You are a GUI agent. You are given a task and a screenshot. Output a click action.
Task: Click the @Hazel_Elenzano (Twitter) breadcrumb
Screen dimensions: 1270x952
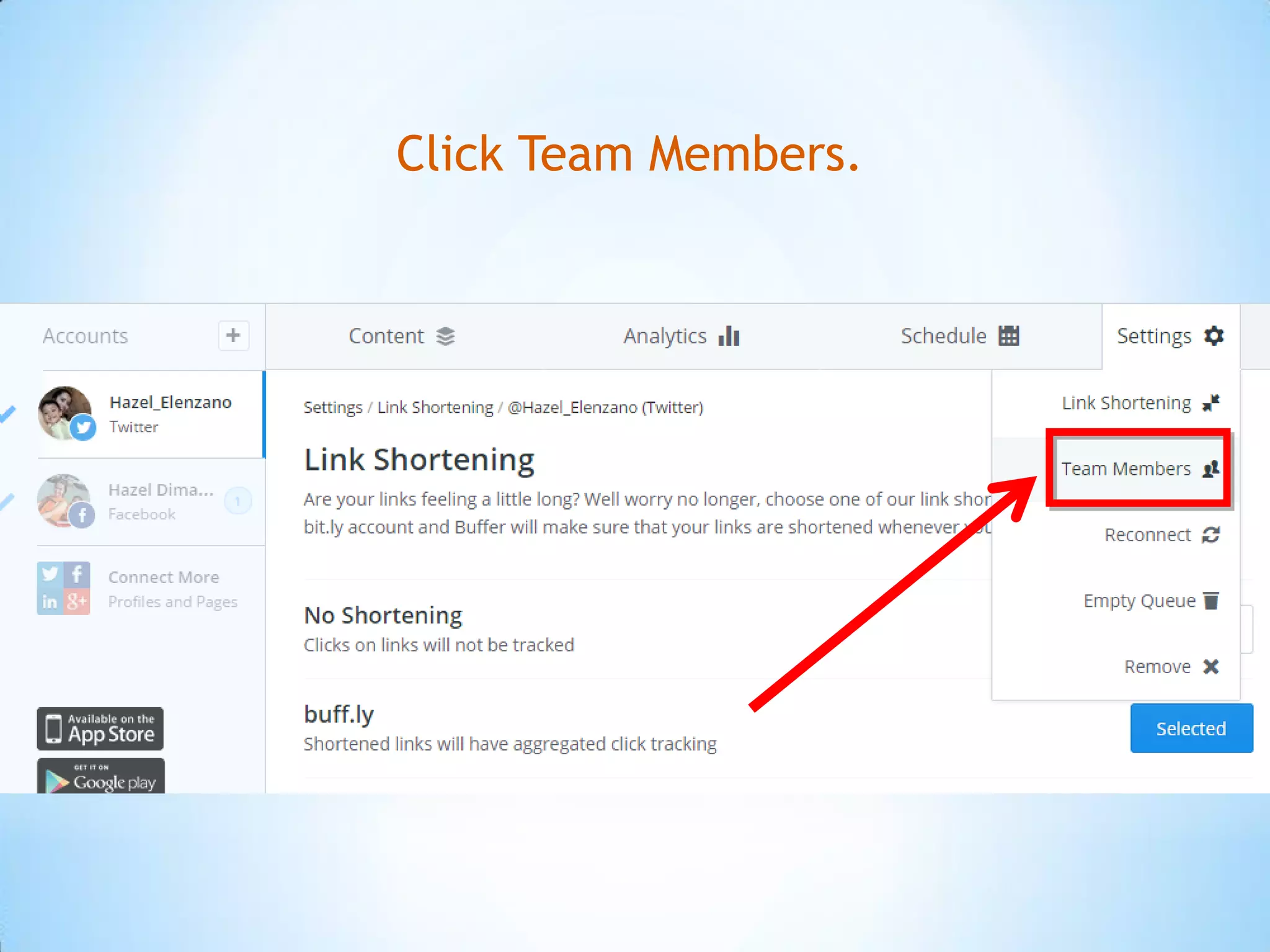[x=606, y=407]
